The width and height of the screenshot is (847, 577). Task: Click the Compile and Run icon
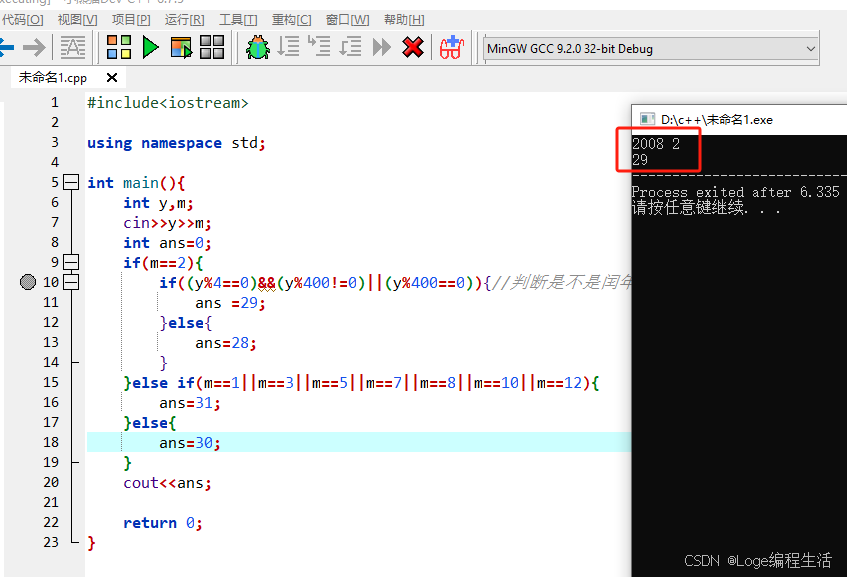point(181,48)
